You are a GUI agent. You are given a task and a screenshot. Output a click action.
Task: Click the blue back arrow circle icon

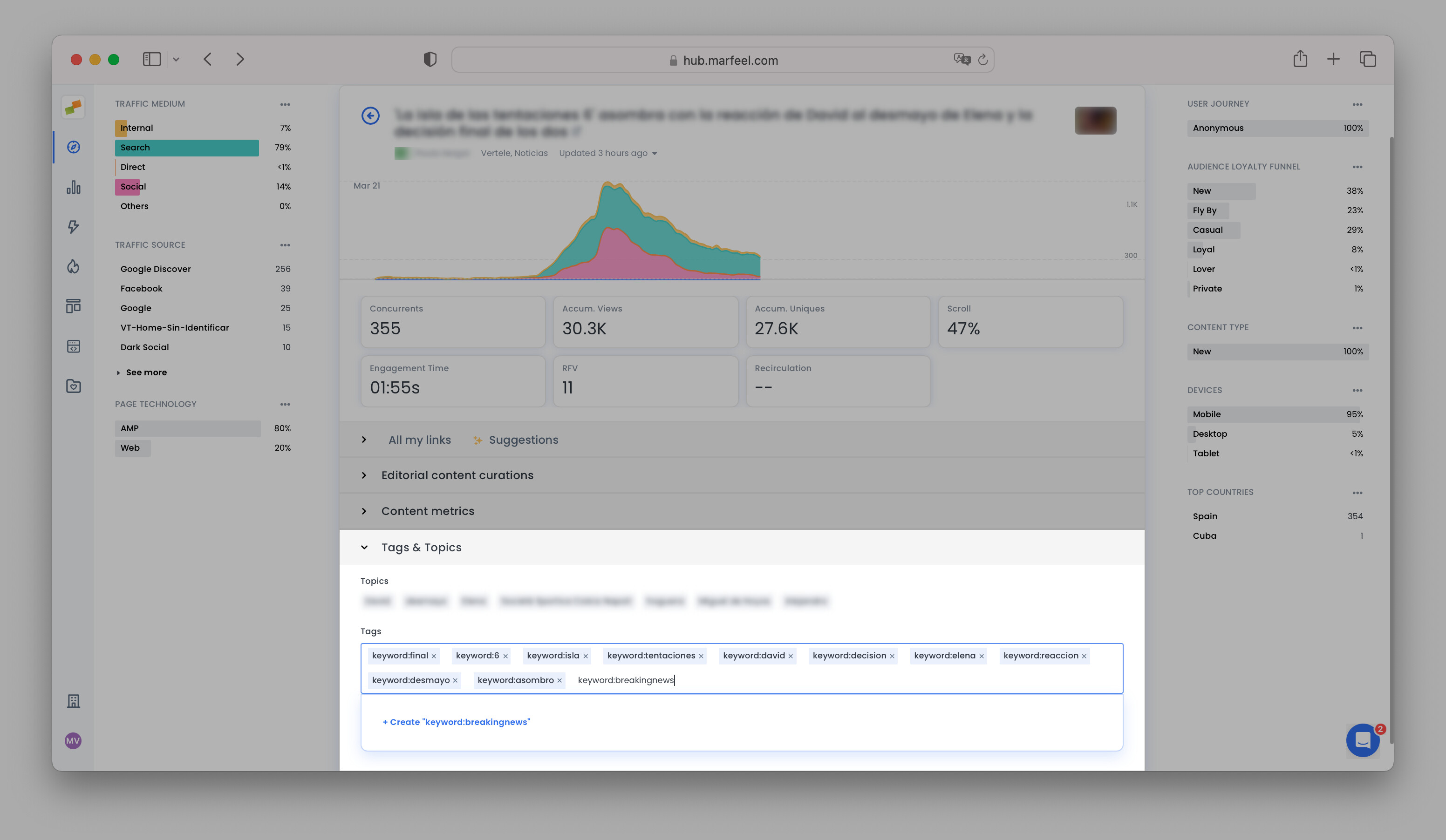(370, 116)
